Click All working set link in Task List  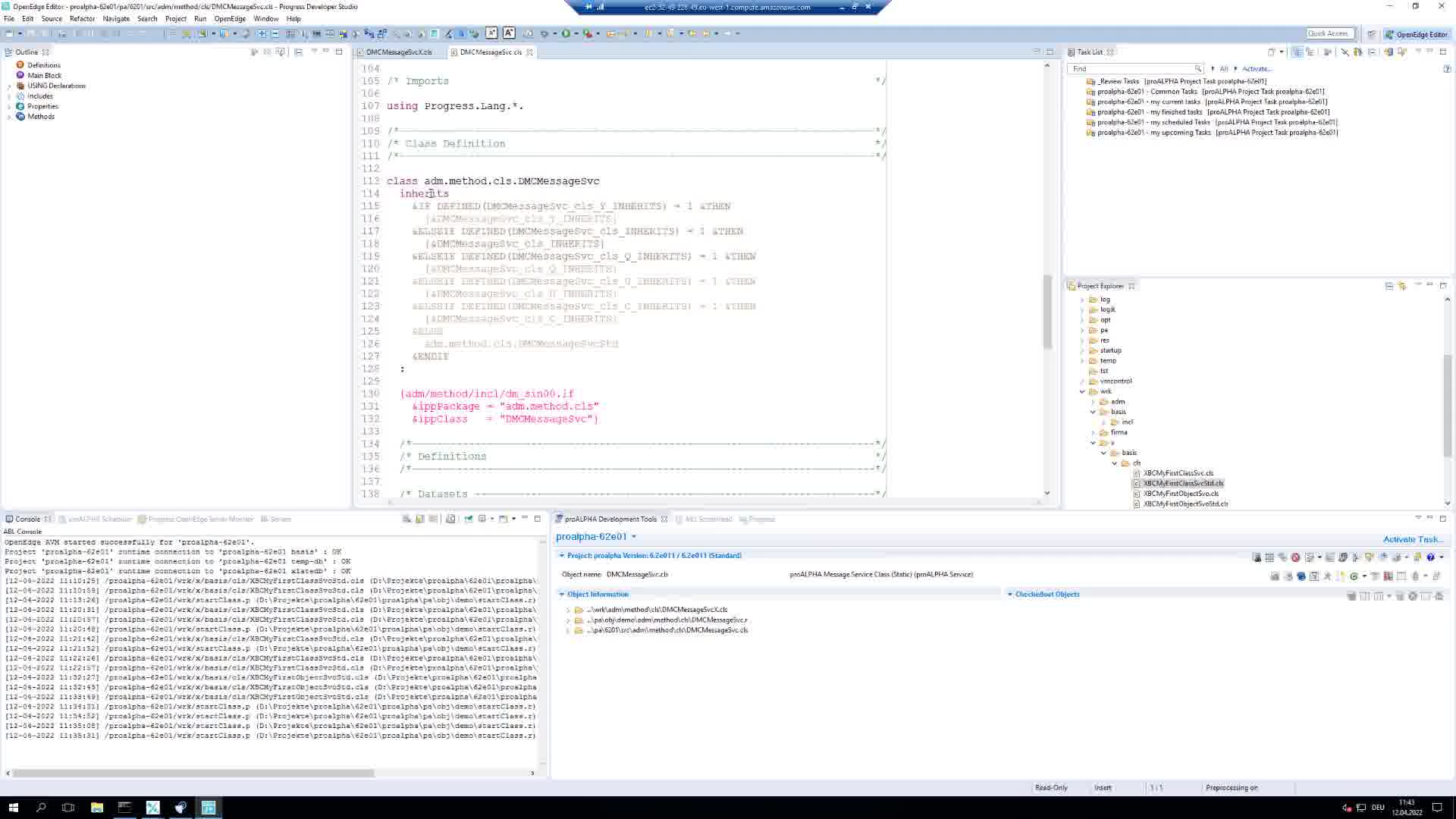1223,69
